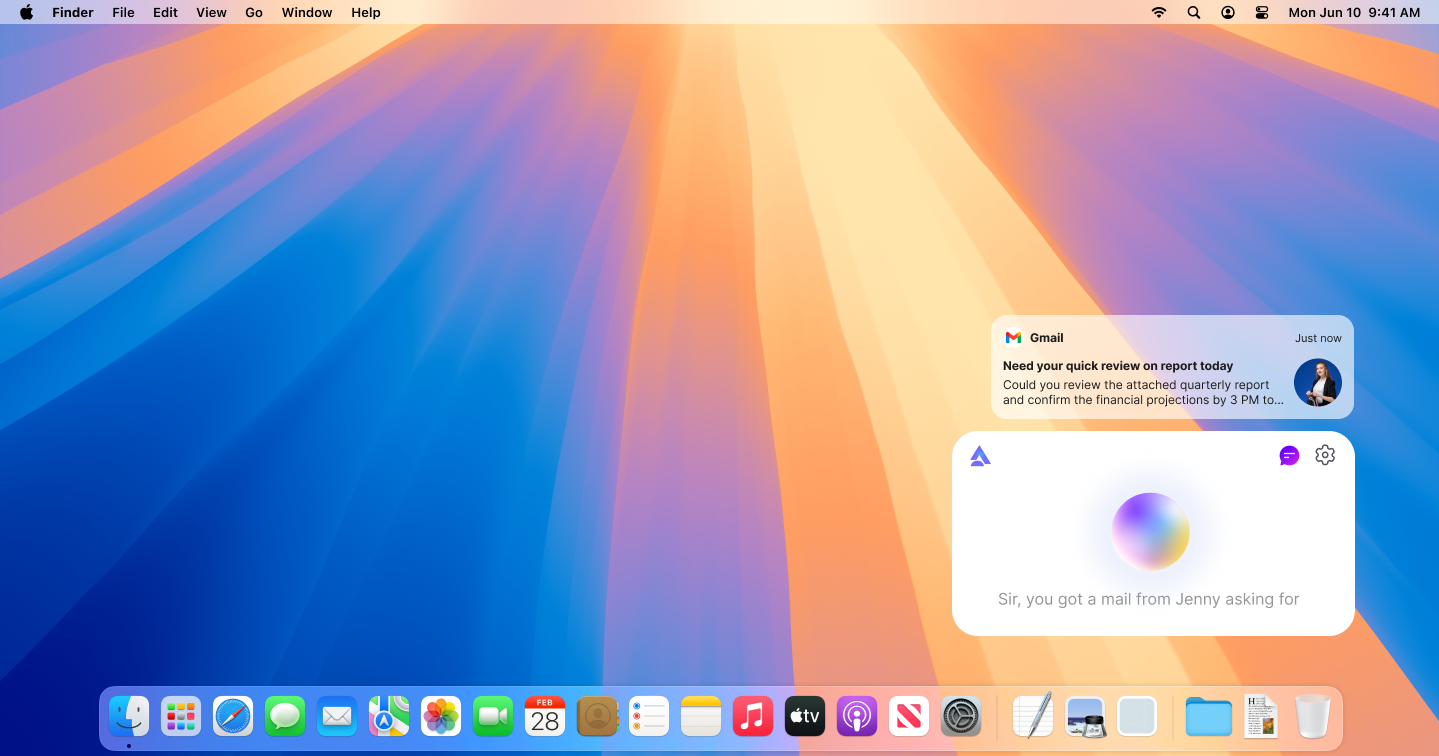Open the Window menu

(x=307, y=12)
